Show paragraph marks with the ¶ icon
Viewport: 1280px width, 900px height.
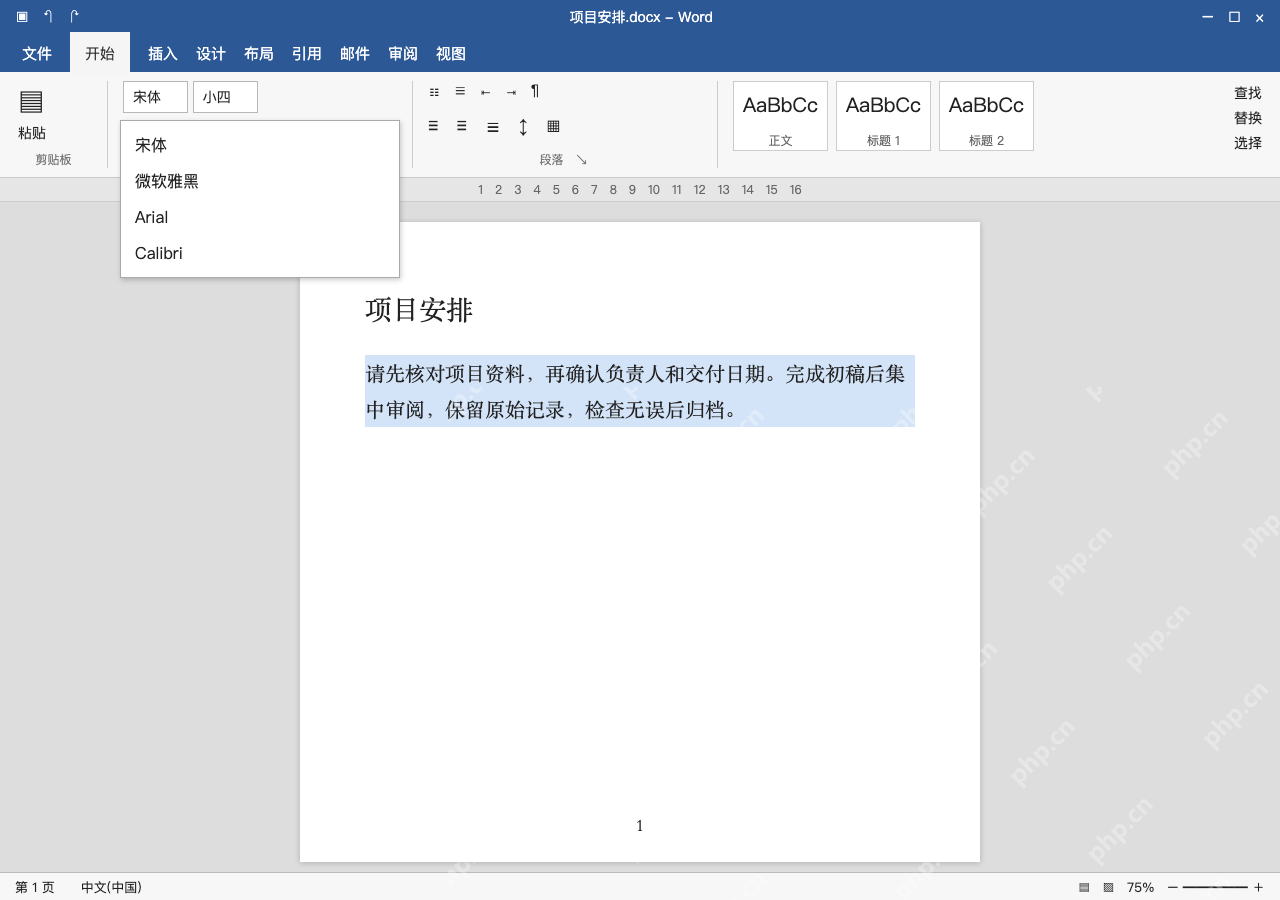click(x=535, y=91)
